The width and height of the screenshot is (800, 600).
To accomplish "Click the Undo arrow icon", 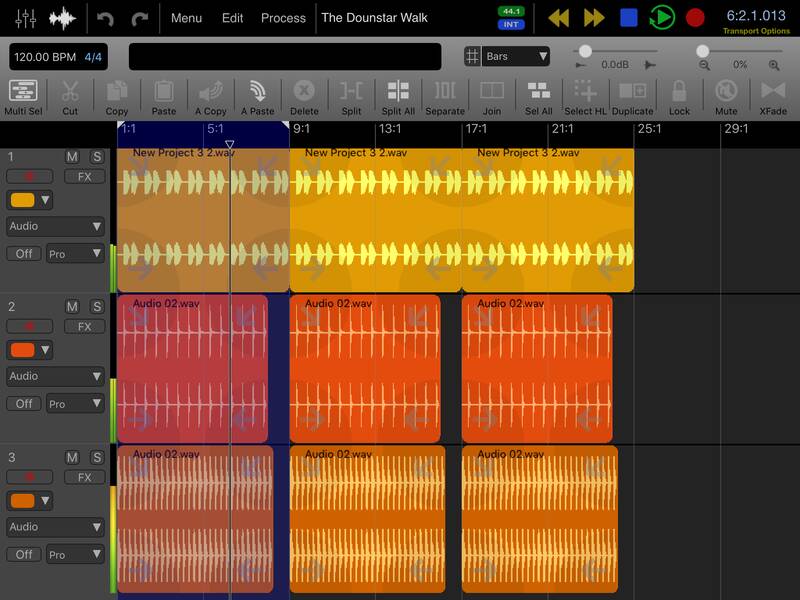I will tap(105, 18).
